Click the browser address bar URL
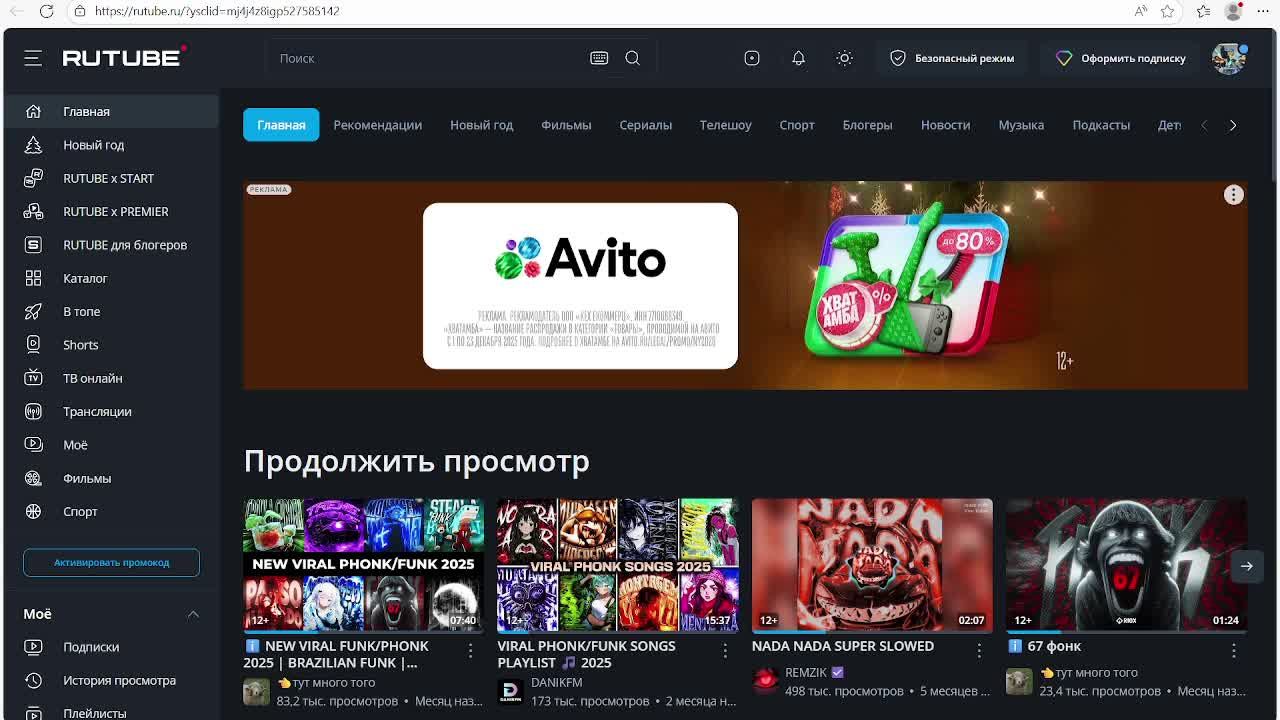Viewport: 1280px width, 720px height. coord(217,11)
